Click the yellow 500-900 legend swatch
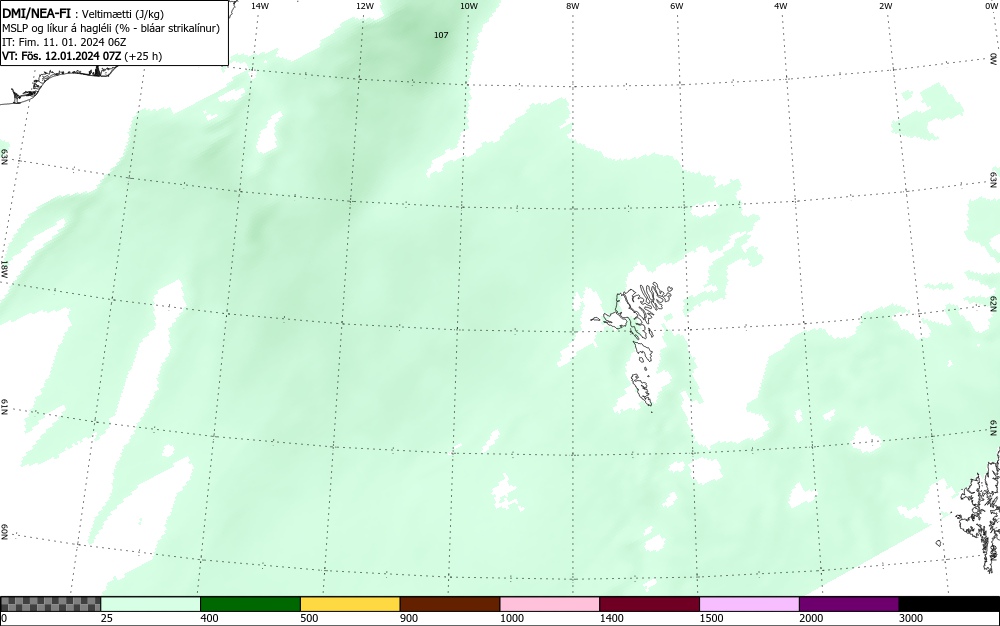The height and width of the screenshot is (626, 1000). click(x=350, y=604)
